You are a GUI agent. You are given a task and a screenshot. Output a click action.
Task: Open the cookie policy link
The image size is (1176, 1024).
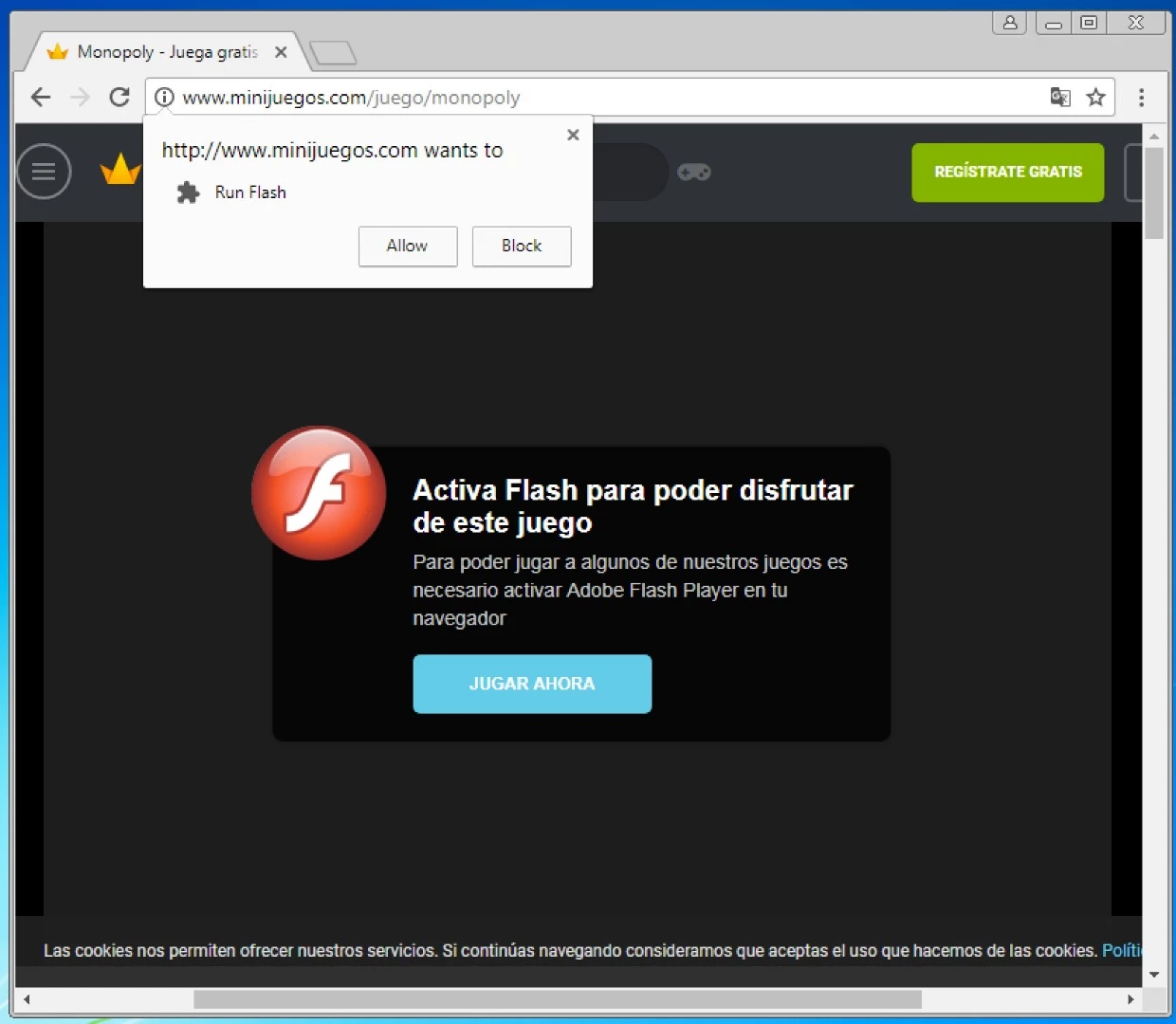point(1121,950)
